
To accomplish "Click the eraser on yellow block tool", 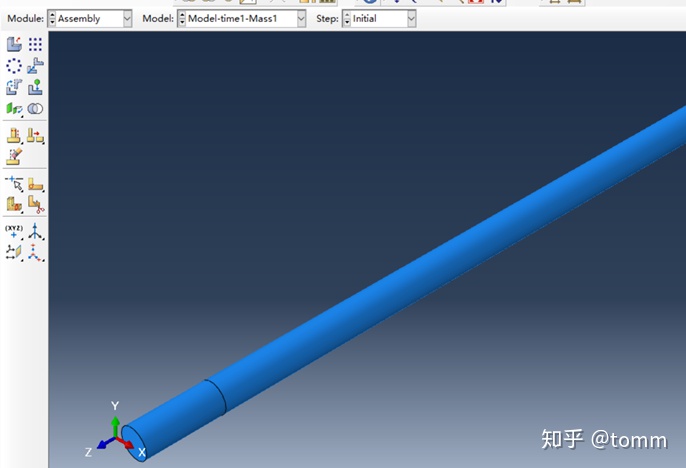I will [14, 156].
